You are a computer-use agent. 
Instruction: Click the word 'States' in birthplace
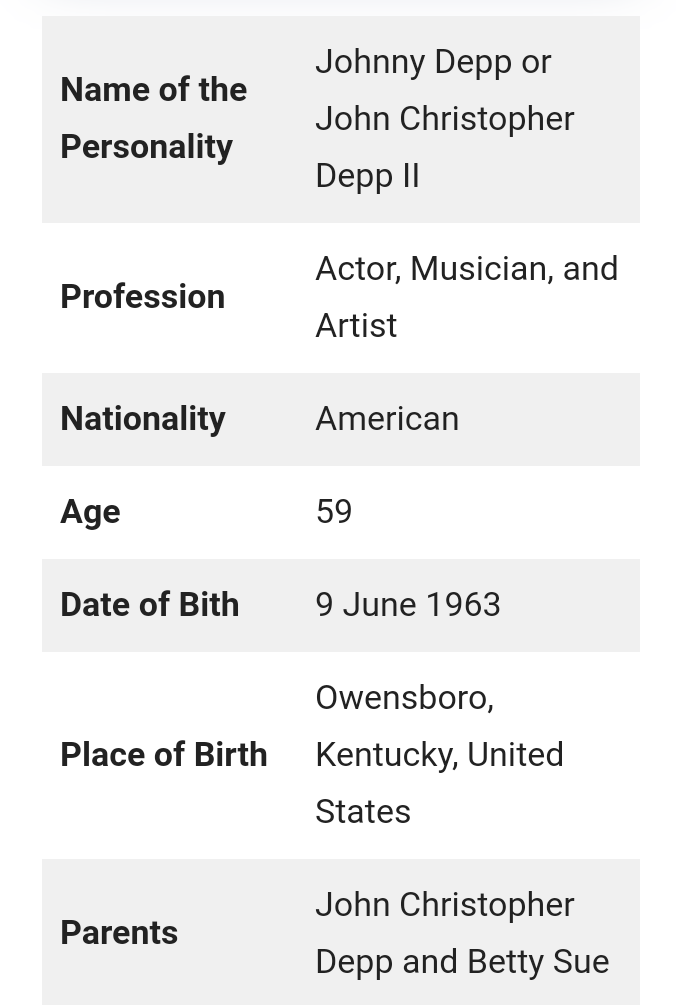pyautogui.click(x=363, y=811)
